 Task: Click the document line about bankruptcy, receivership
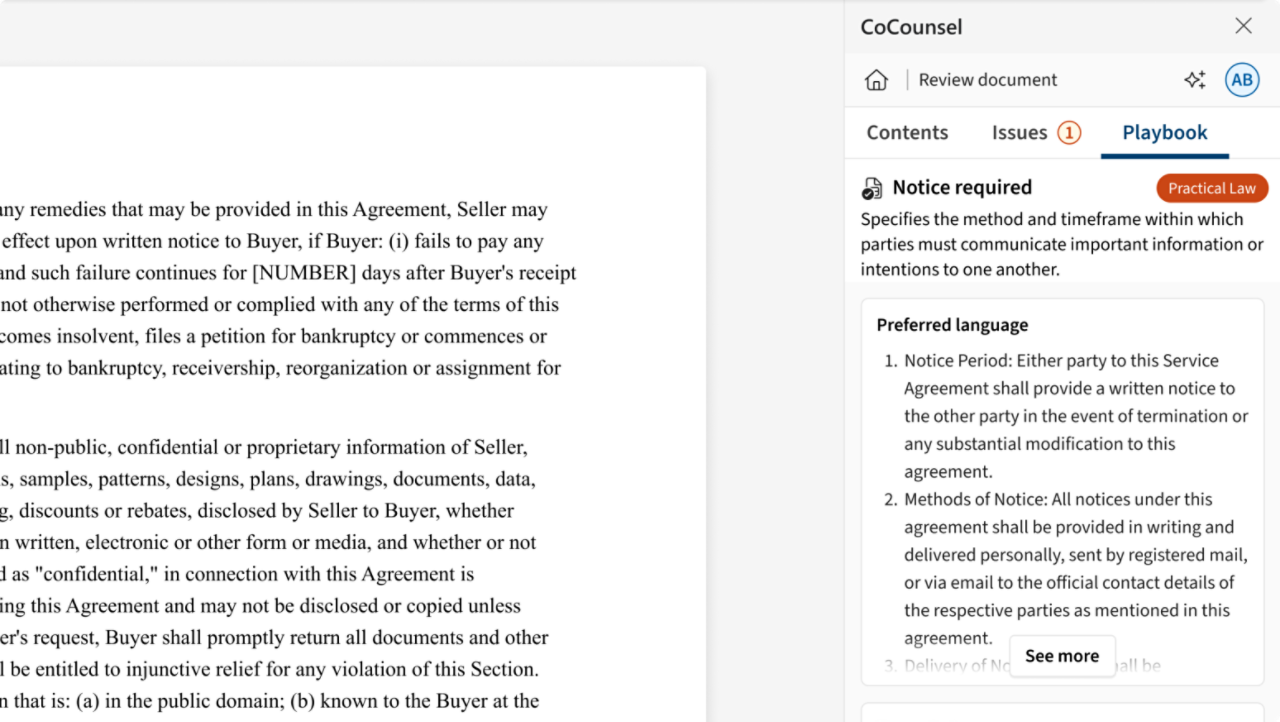point(280,367)
